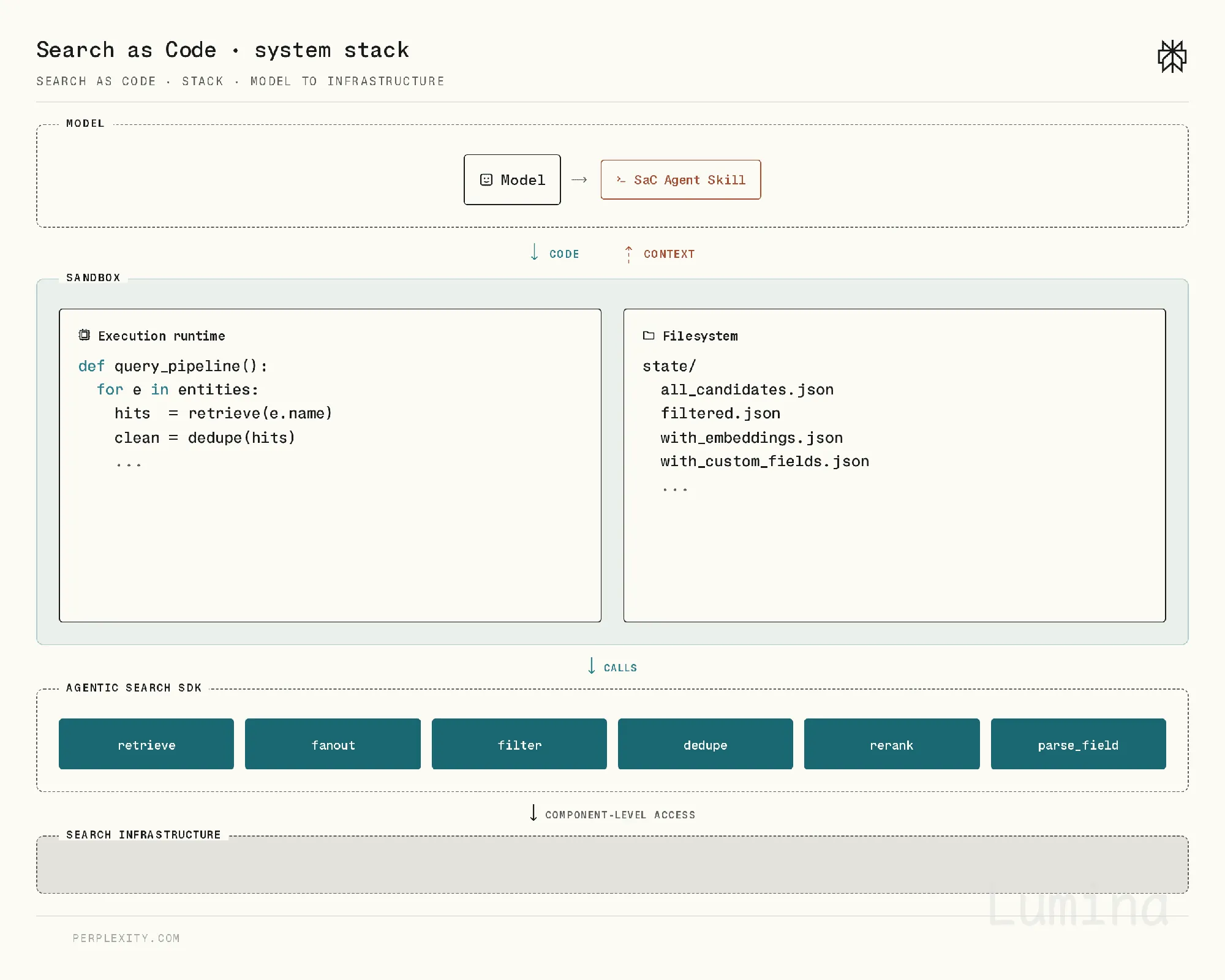Click the Execution runtime chip icon
Image resolution: width=1225 pixels, height=980 pixels.
85,335
